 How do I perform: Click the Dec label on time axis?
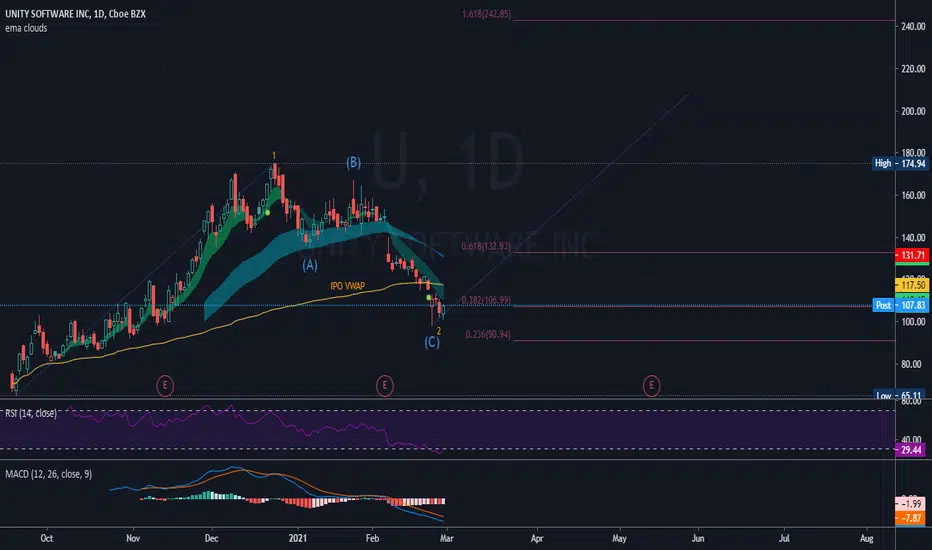[211, 538]
